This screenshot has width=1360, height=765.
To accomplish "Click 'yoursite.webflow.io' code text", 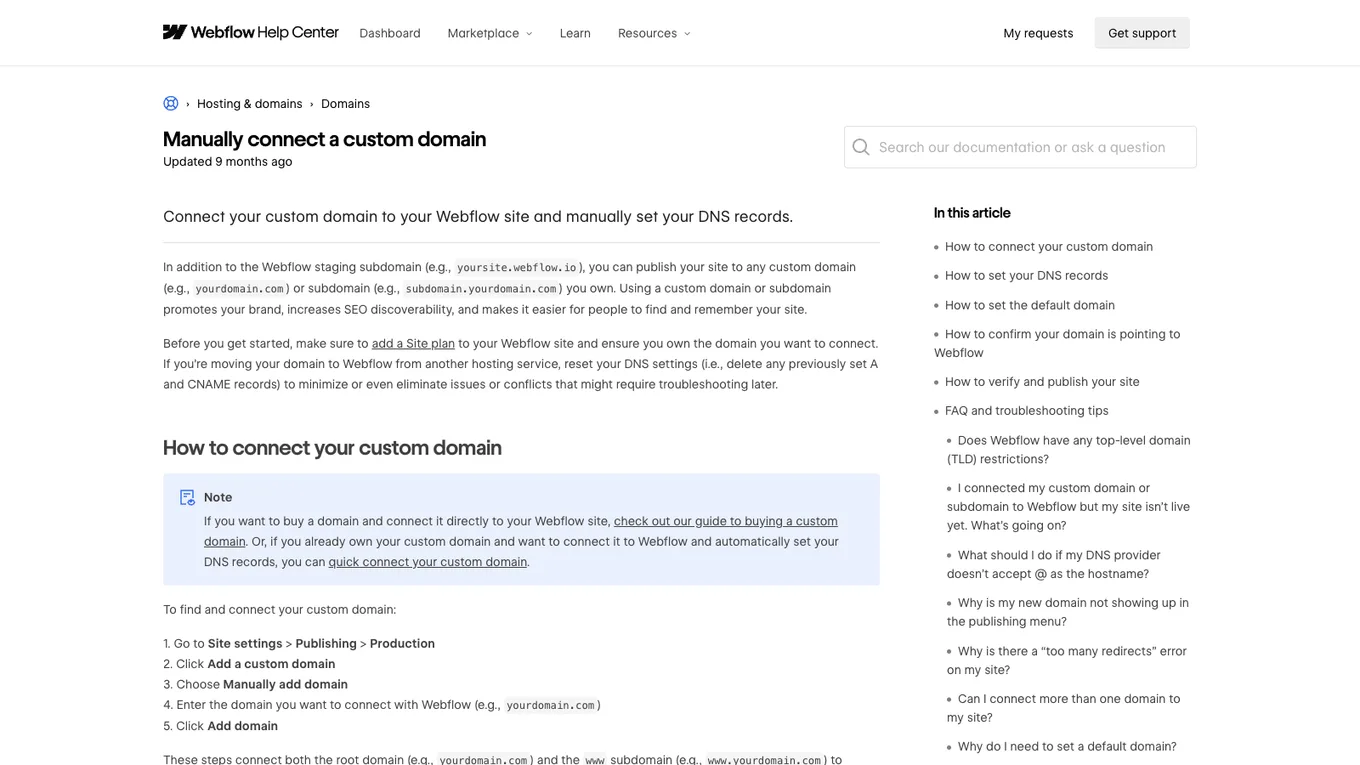I will coord(517,268).
